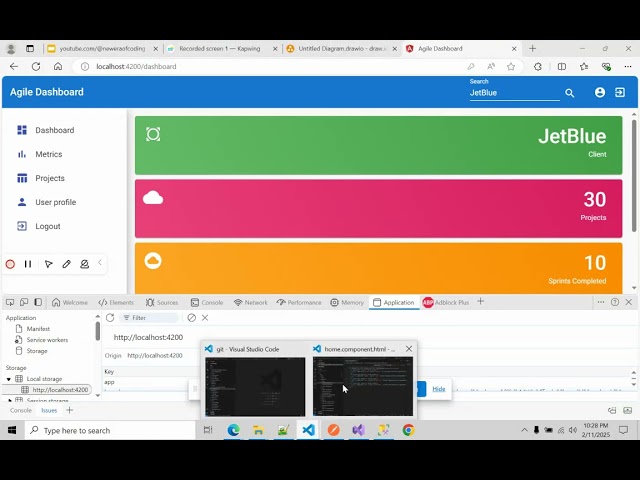Refresh storage view with the circular arrow icon

pos(110,318)
